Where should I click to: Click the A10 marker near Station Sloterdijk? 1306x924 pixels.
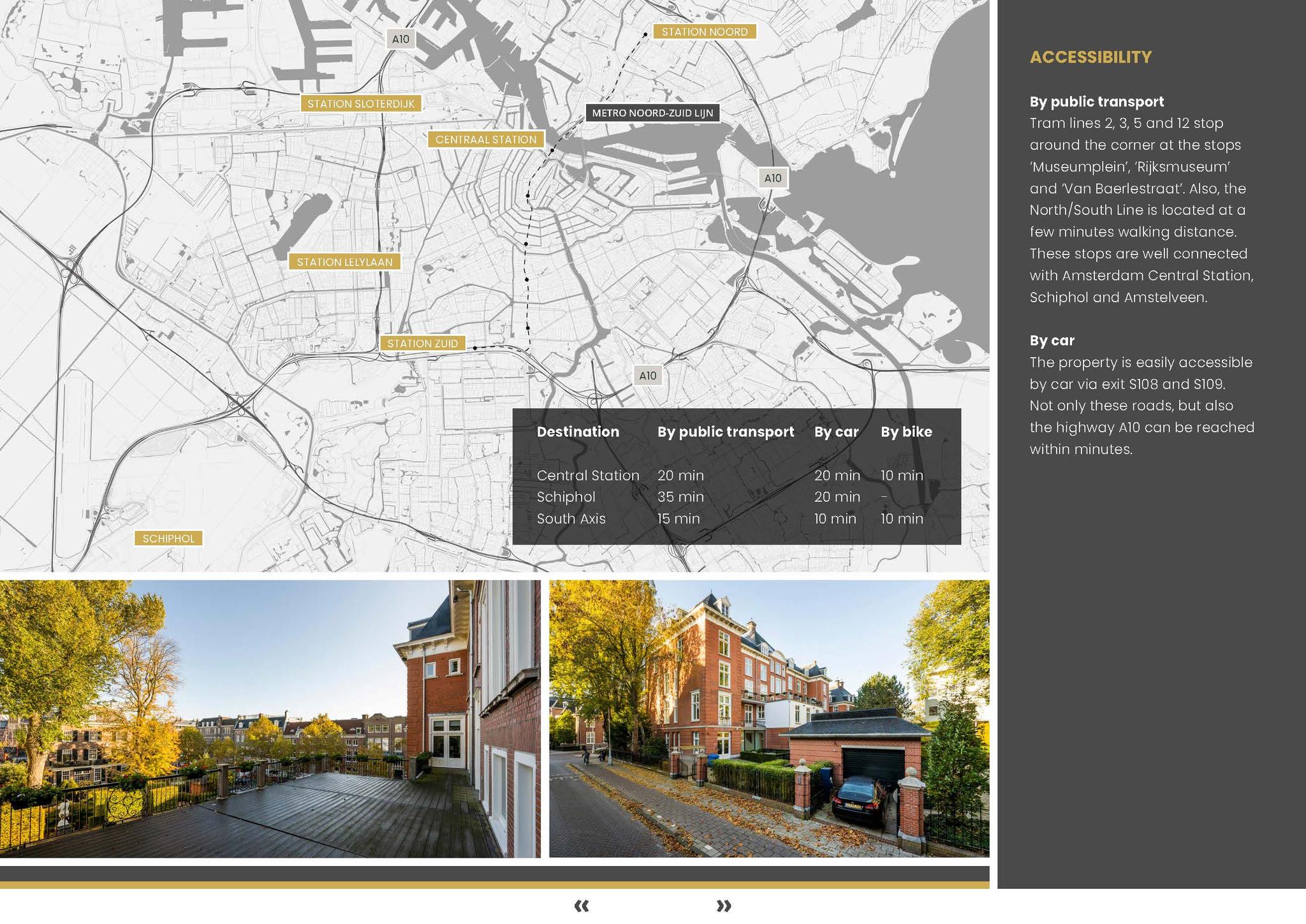(400, 39)
